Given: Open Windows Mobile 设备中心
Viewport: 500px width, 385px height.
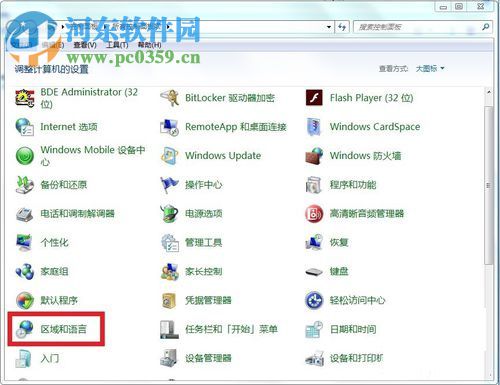Looking at the screenshot, I should pyautogui.click(x=80, y=156).
